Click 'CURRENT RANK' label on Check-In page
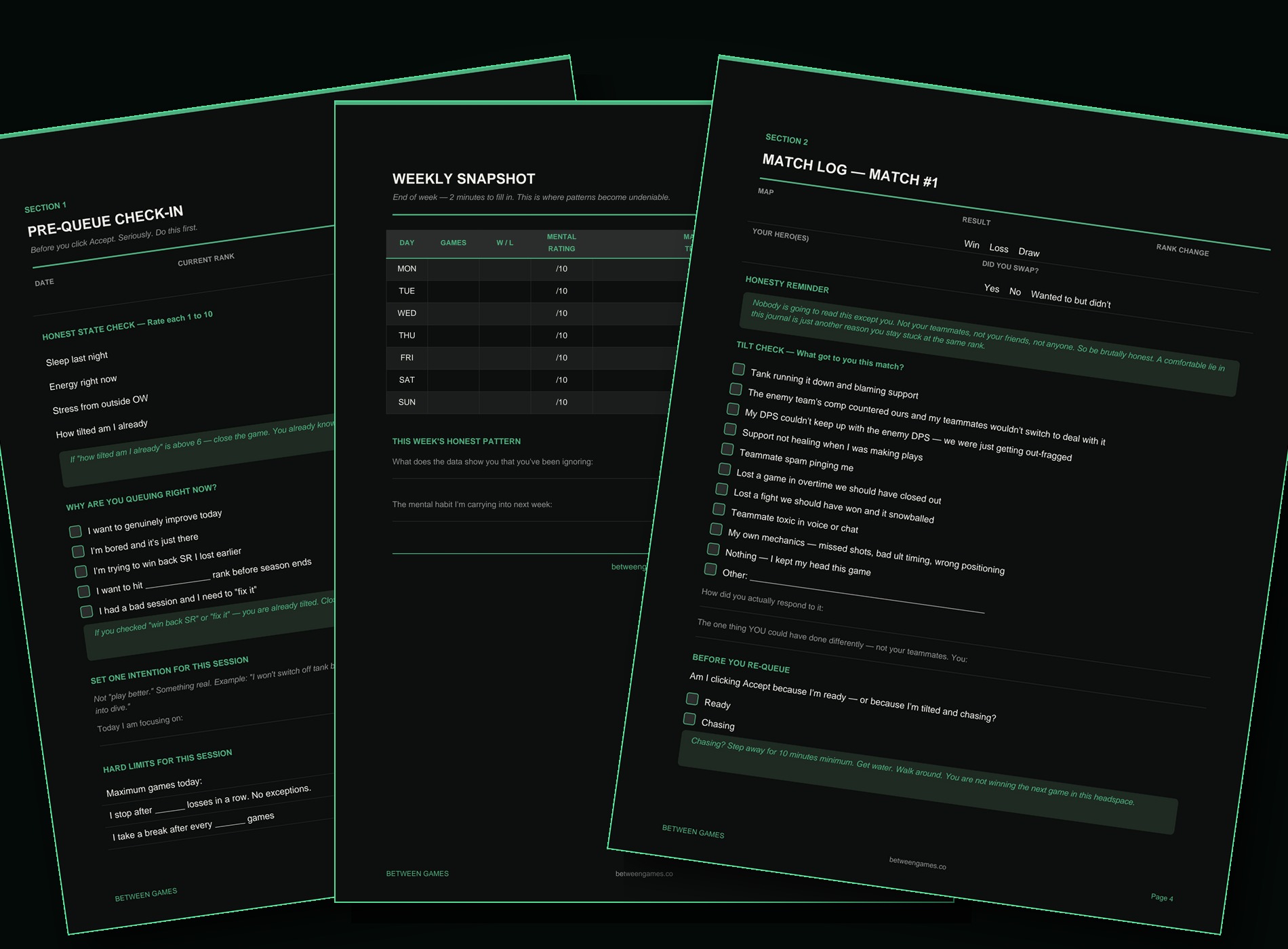1288x949 pixels. tap(206, 260)
